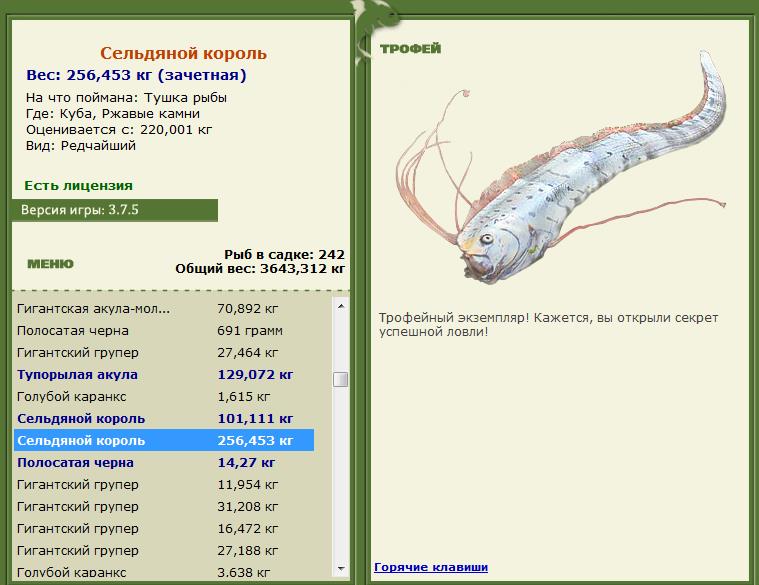Screen dimensions: 759x585
Task: Select Голубой каранкс 3,638 кг row
Action: tap(164, 571)
